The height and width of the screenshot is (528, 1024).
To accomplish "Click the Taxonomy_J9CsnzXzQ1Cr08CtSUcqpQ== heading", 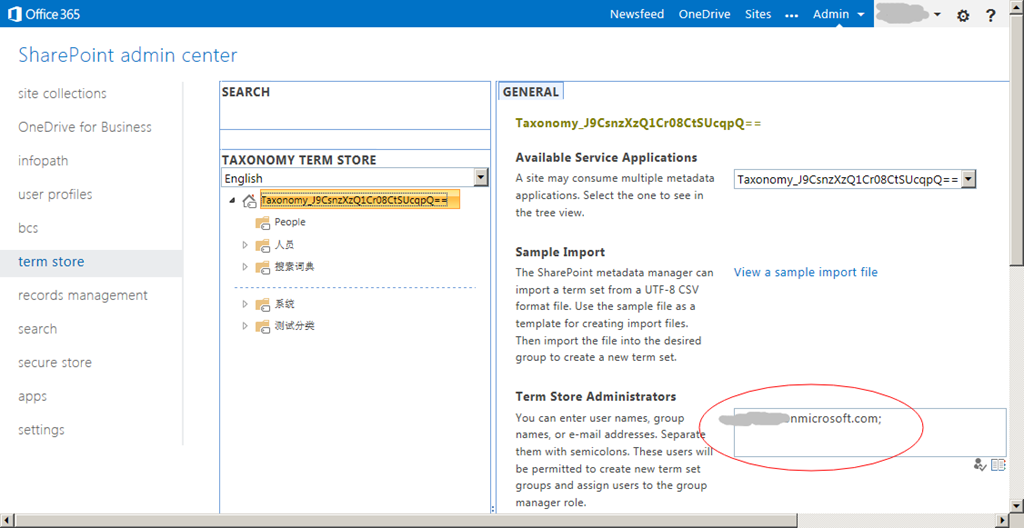I will click(638, 123).
